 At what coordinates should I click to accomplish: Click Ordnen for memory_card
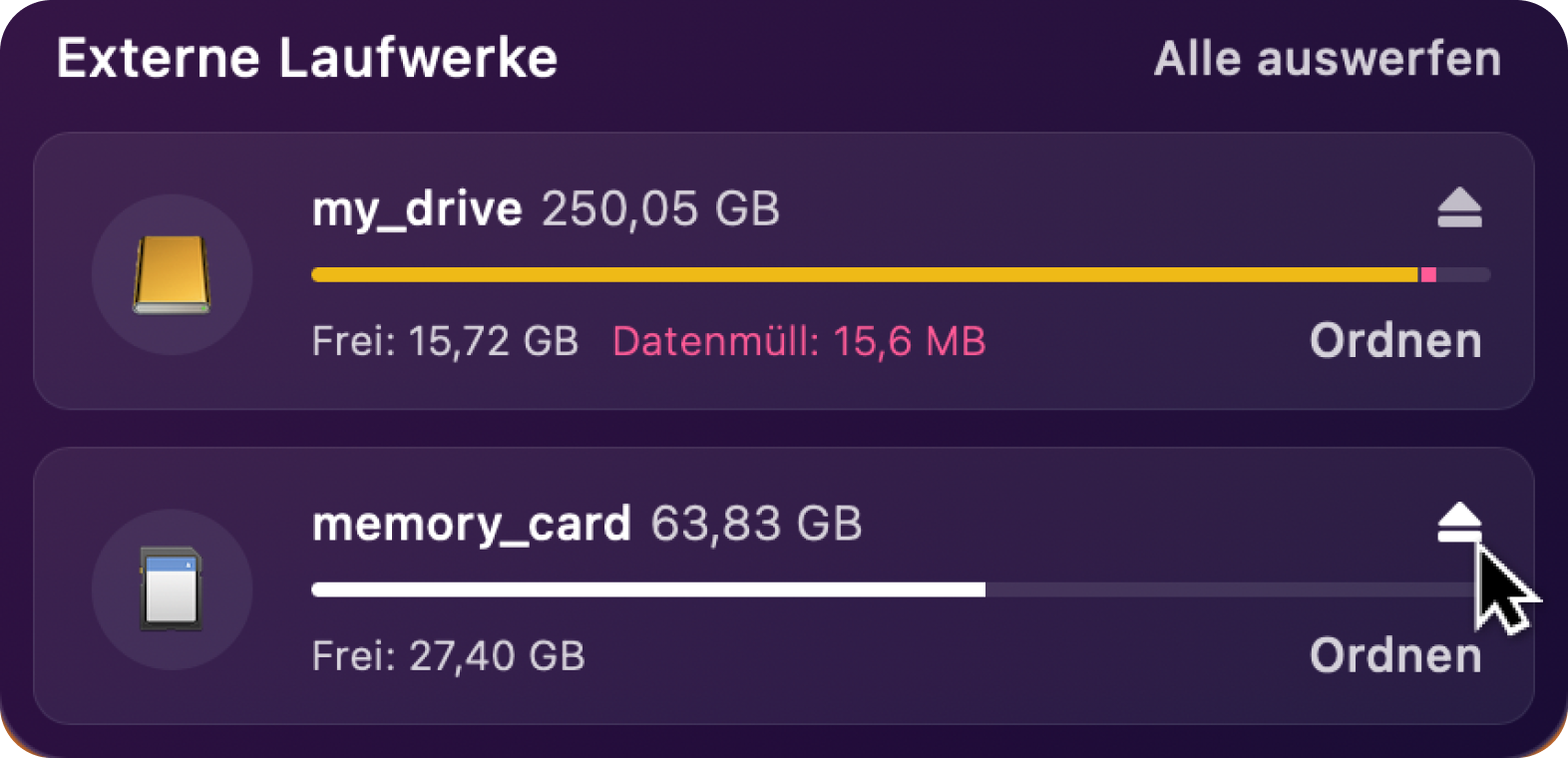[1395, 655]
